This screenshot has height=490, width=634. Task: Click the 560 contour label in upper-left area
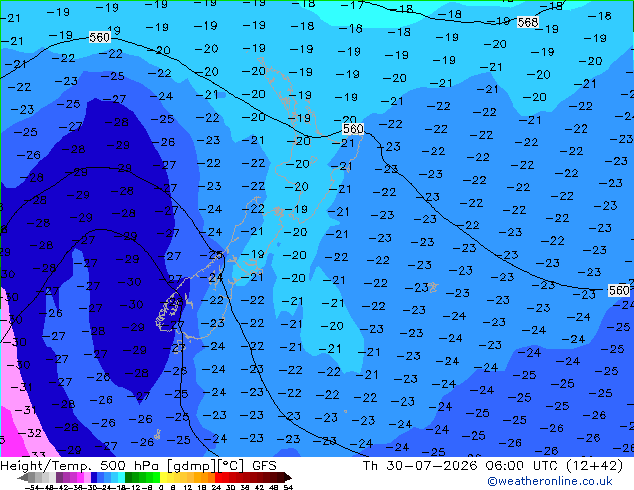tap(99, 38)
